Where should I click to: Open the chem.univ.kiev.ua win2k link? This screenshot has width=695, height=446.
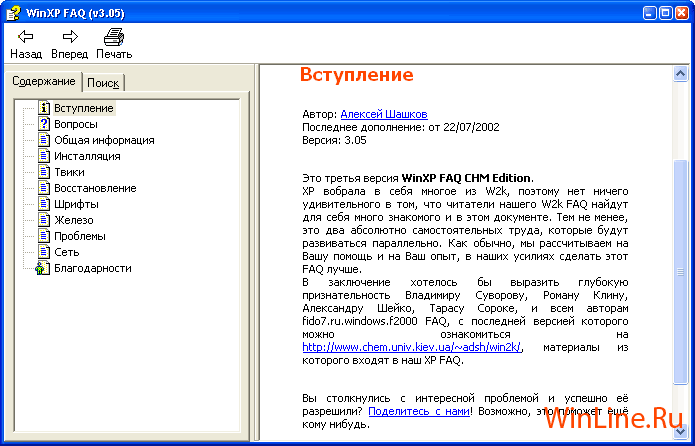click(x=412, y=347)
